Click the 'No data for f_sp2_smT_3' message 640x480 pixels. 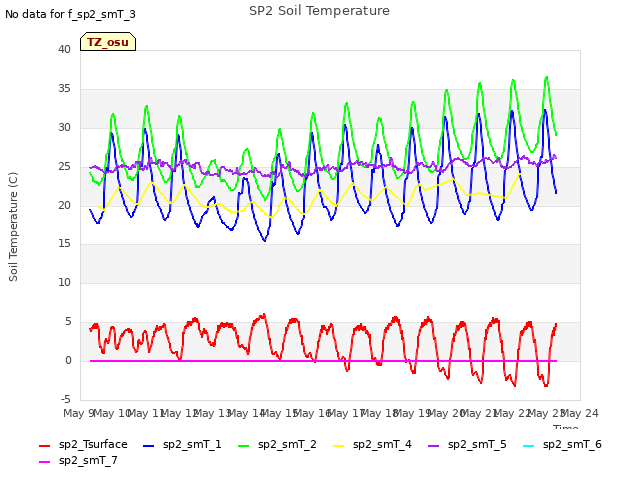(x=70, y=14)
